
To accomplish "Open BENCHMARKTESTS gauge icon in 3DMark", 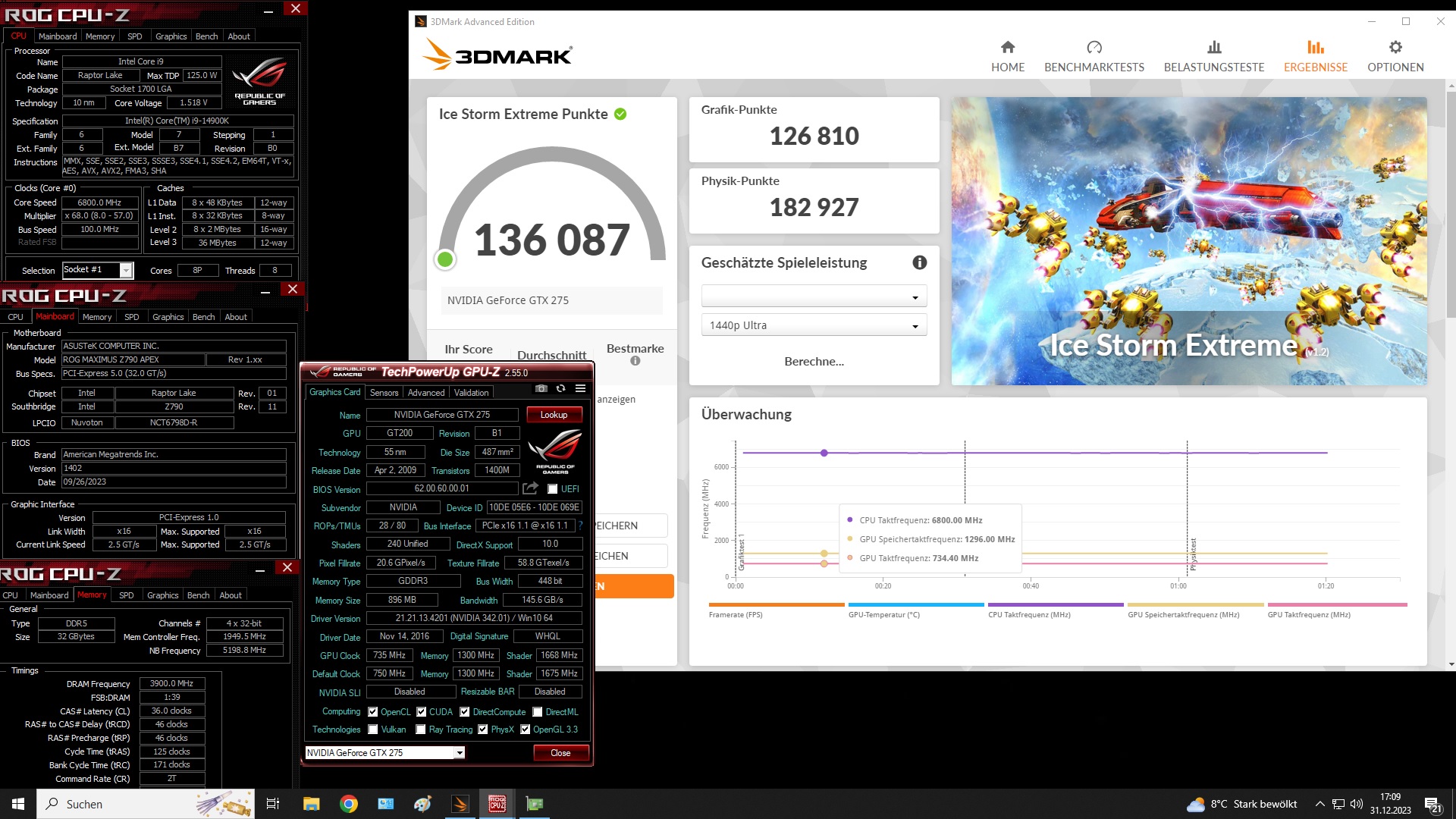I will click(1094, 47).
